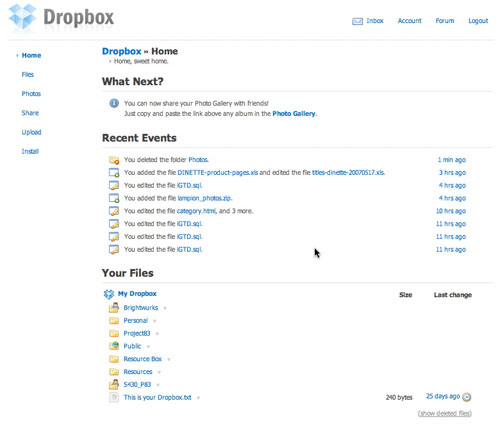
Task: Click the Resources folder icon
Action: [114, 372]
